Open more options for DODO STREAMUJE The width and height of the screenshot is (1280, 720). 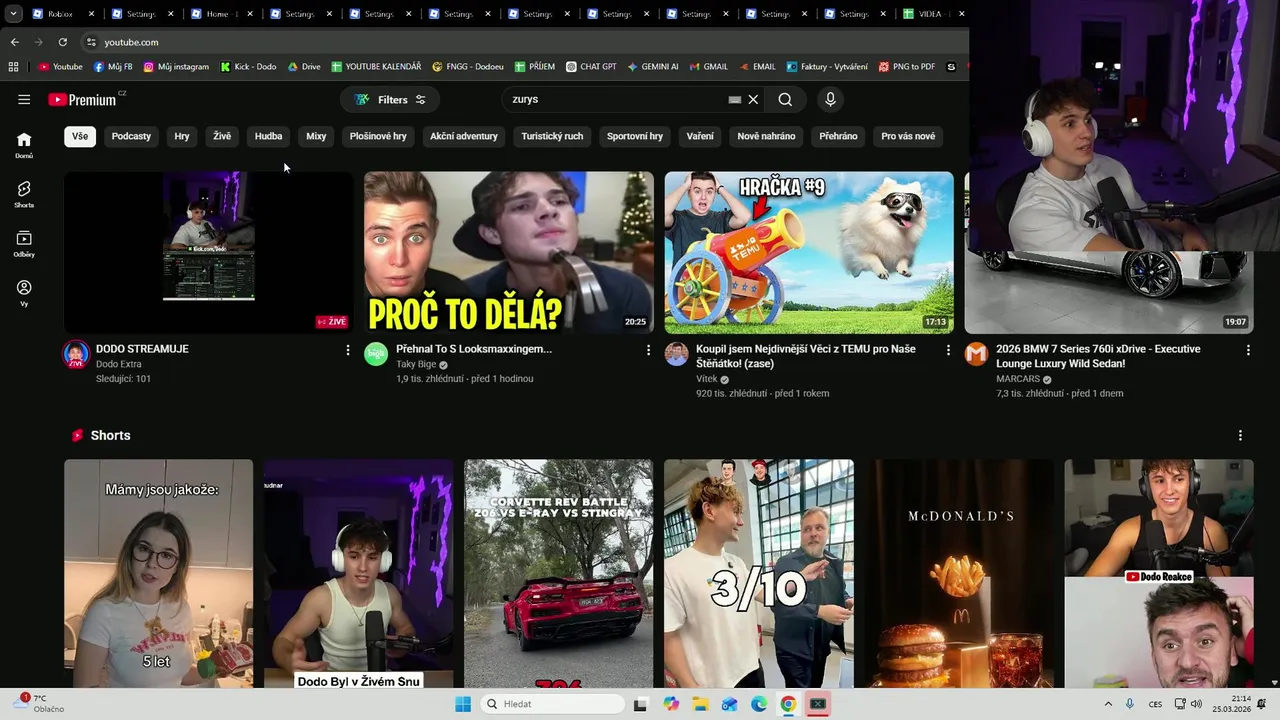pyautogui.click(x=348, y=350)
